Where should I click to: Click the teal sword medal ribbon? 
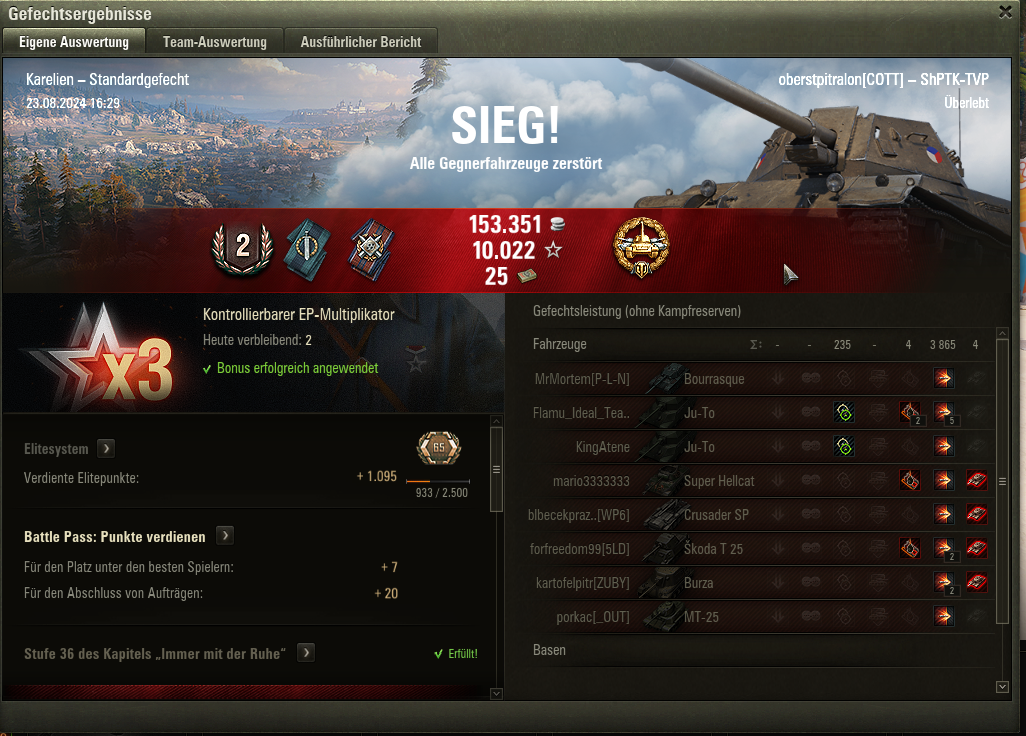307,249
